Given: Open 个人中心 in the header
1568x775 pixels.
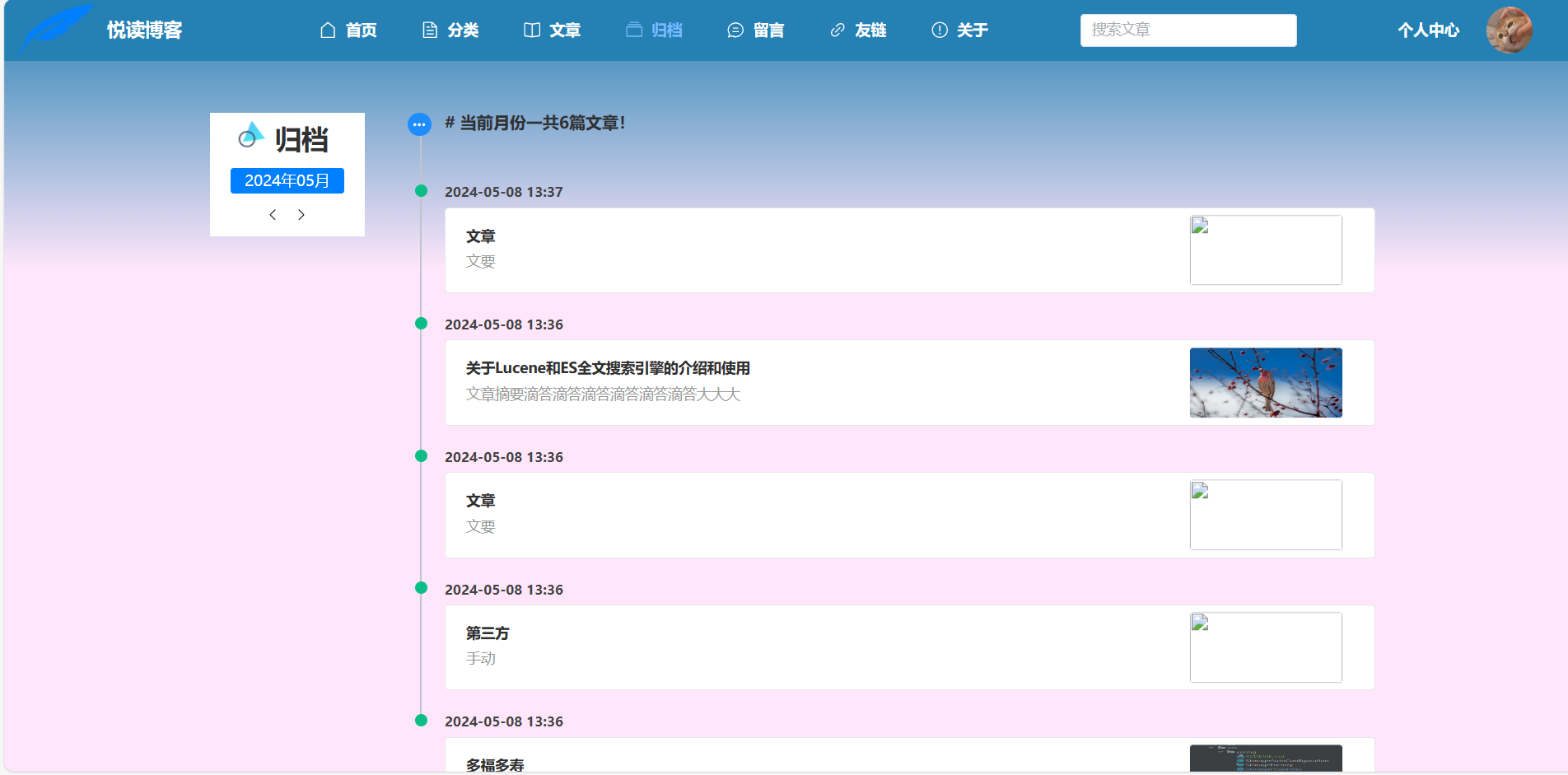Looking at the screenshot, I should [x=1429, y=30].
